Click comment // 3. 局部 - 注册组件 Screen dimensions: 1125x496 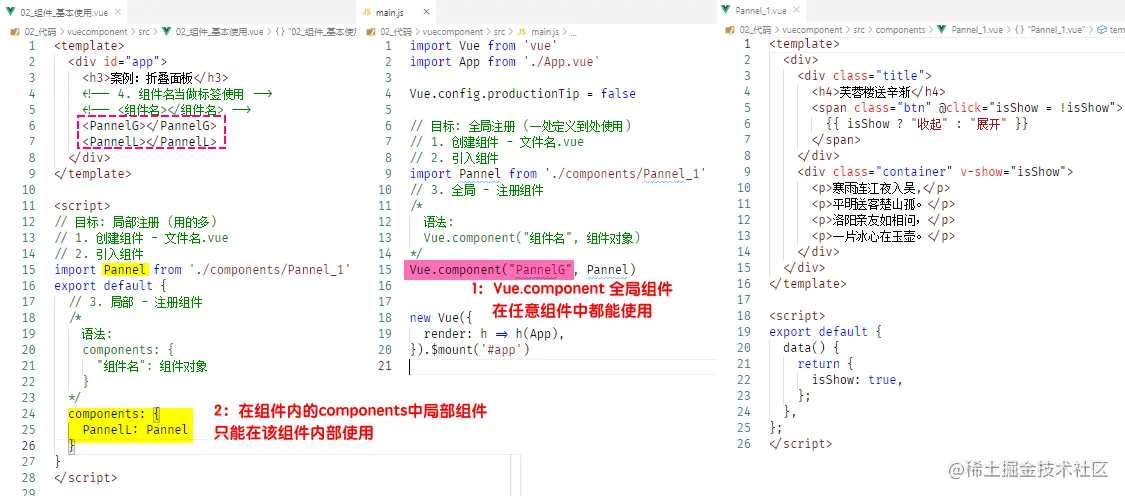pyautogui.click(x=135, y=301)
